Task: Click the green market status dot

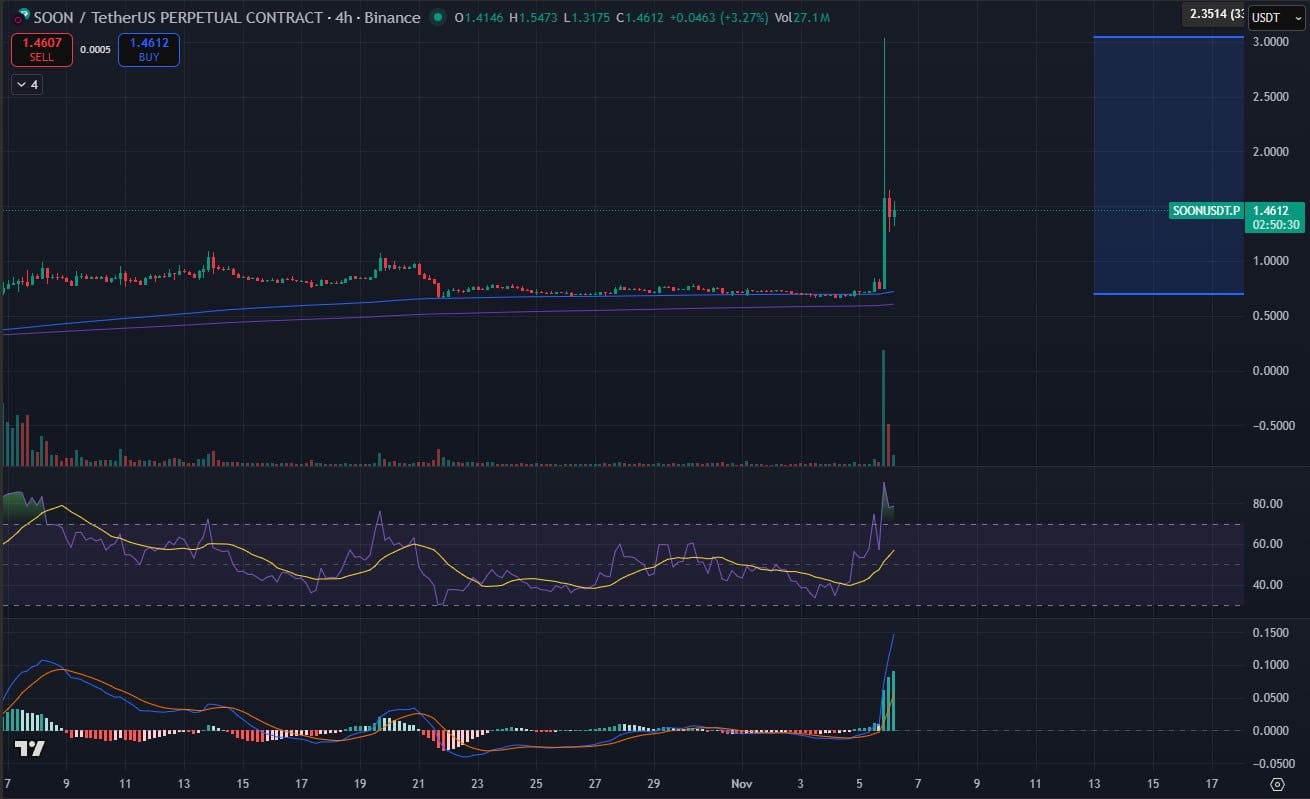Action: coord(438,18)
